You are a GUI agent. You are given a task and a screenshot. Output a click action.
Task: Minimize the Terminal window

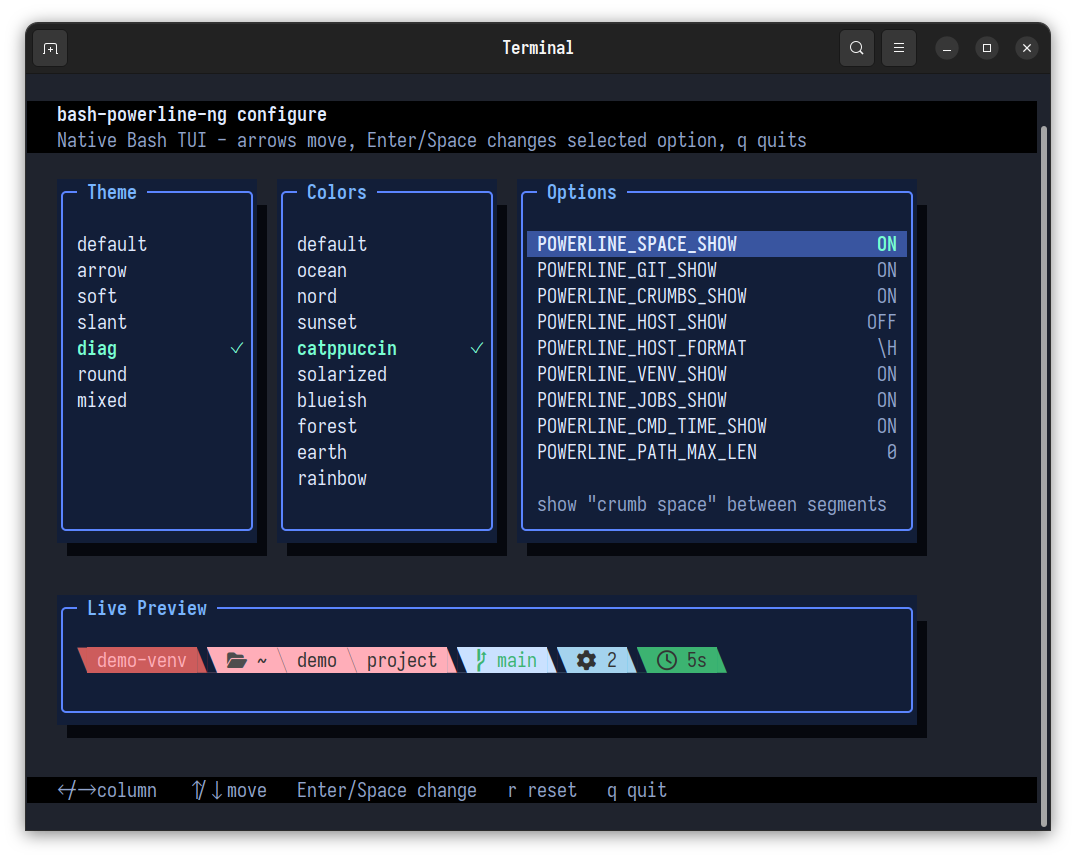pyautogui.click(x=946, y=48)
